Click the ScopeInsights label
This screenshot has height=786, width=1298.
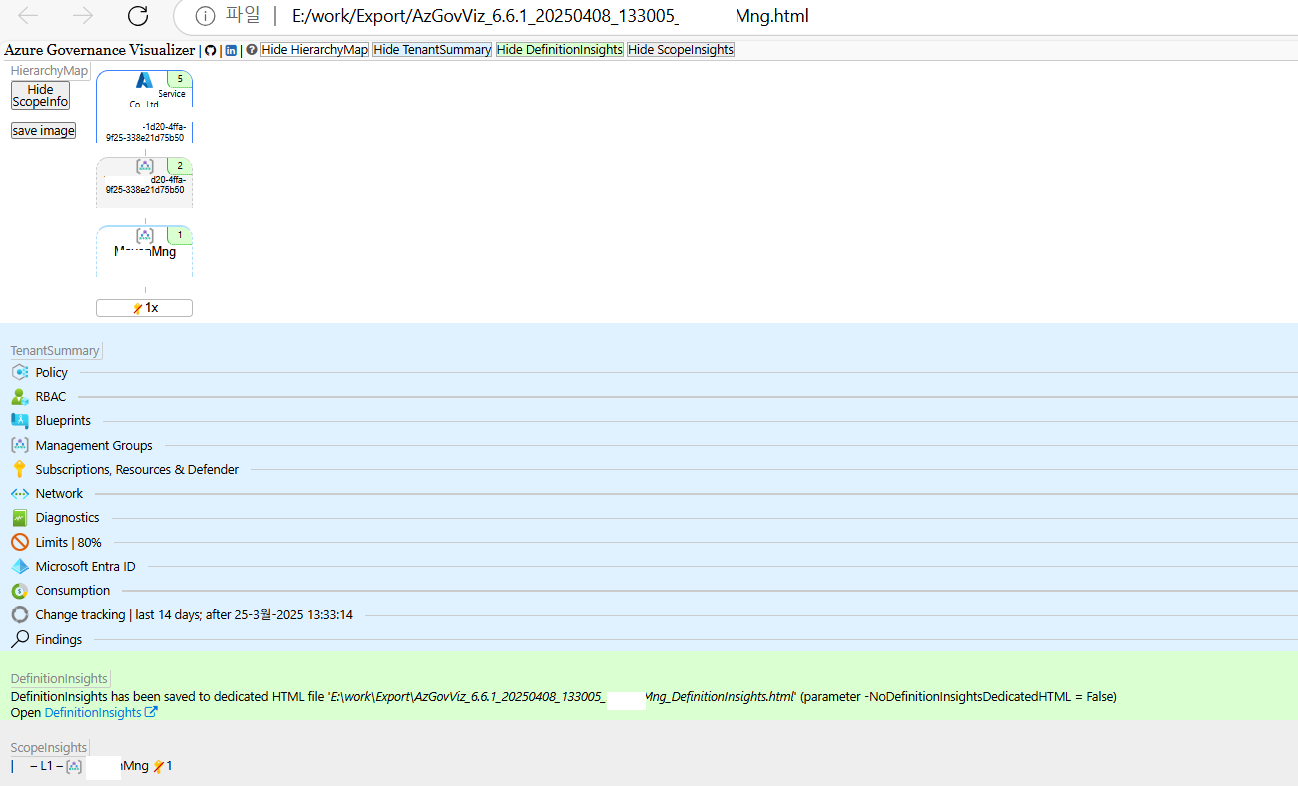pyautogui.click(x=49, y=748)
